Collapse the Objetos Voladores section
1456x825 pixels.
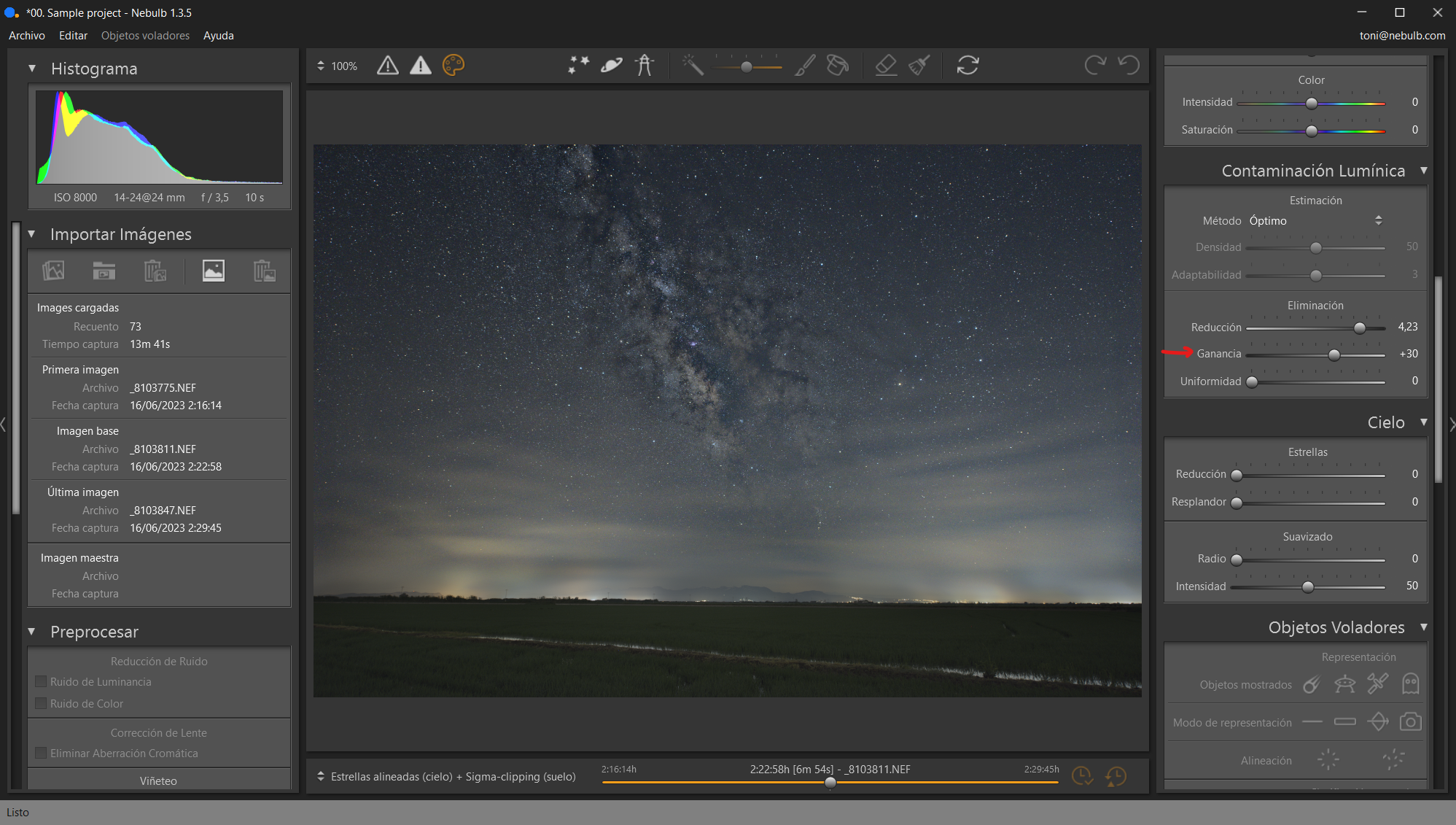[1424, 627]
